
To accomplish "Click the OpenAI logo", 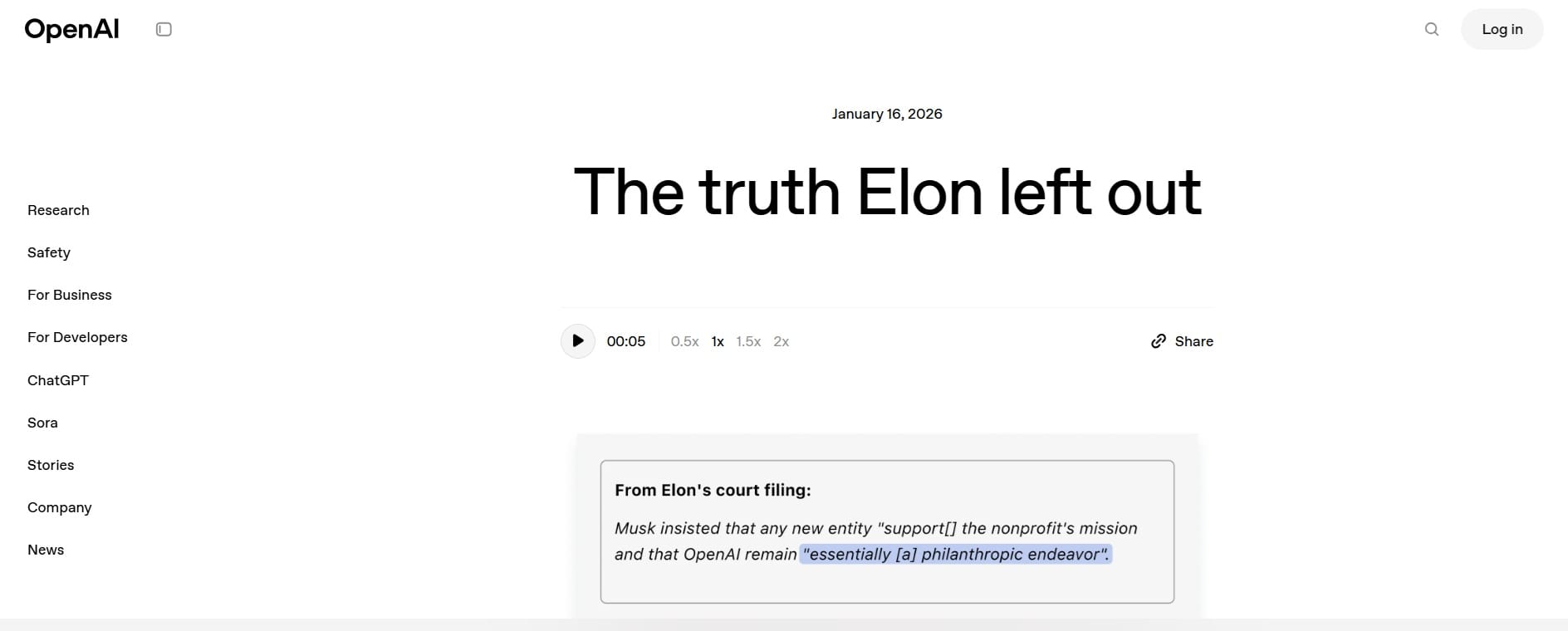I will pos(72,30).
